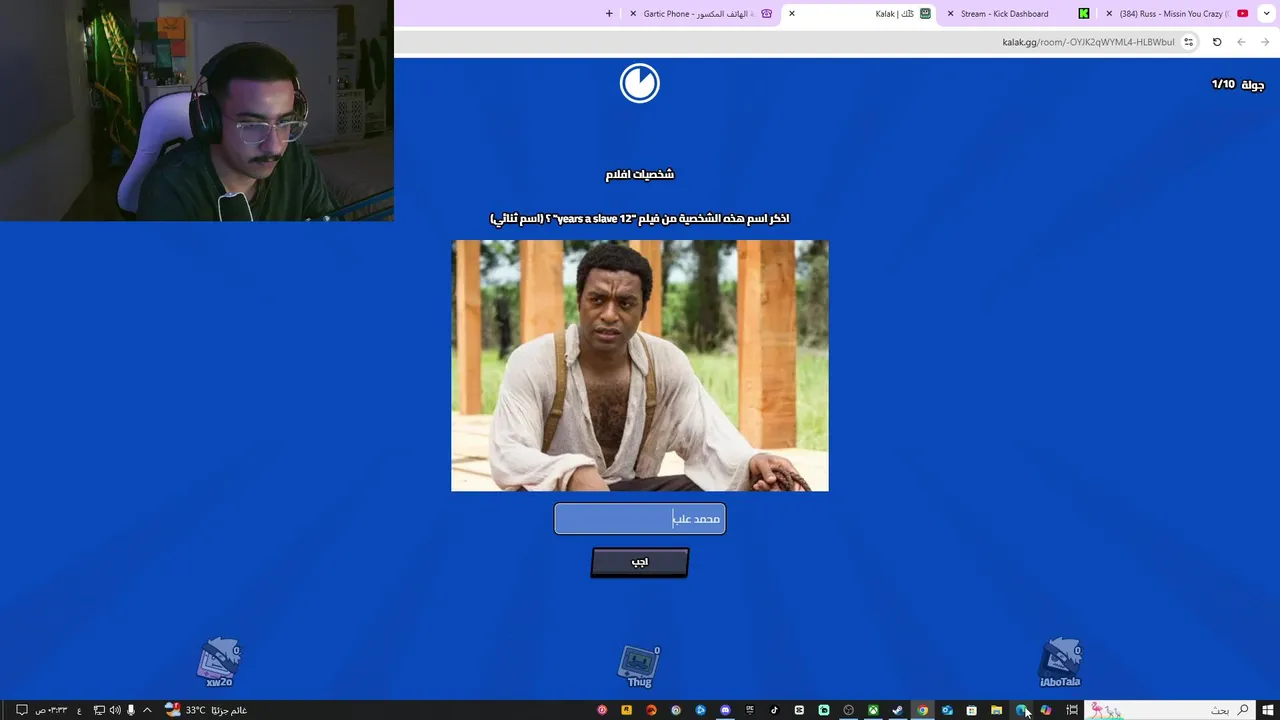Viewport: 1280px width, 720px height.
Task: Select the Kalak tab
Action: pyautogui.click(x=860, y=14)
